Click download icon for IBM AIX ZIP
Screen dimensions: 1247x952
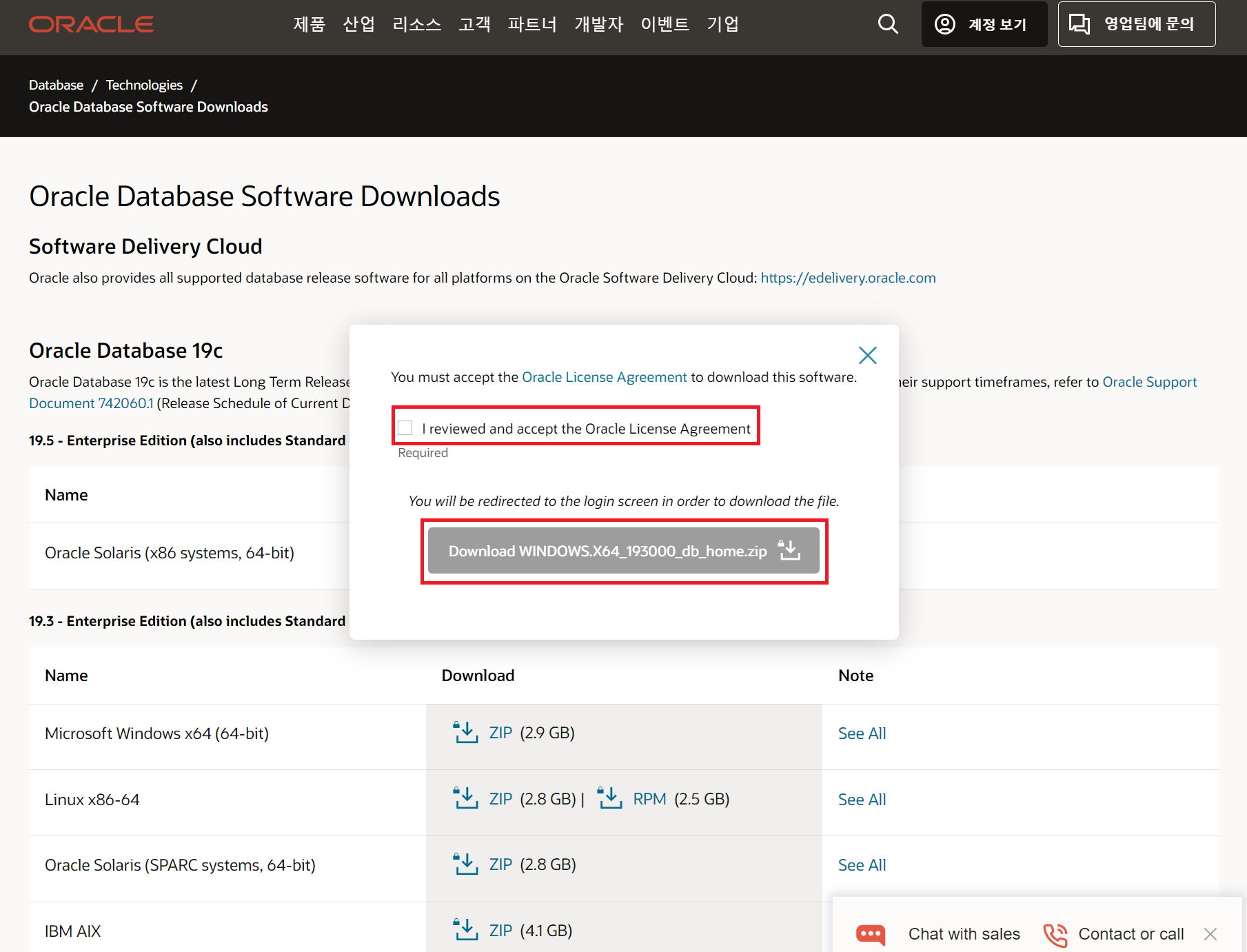point(466,930)
